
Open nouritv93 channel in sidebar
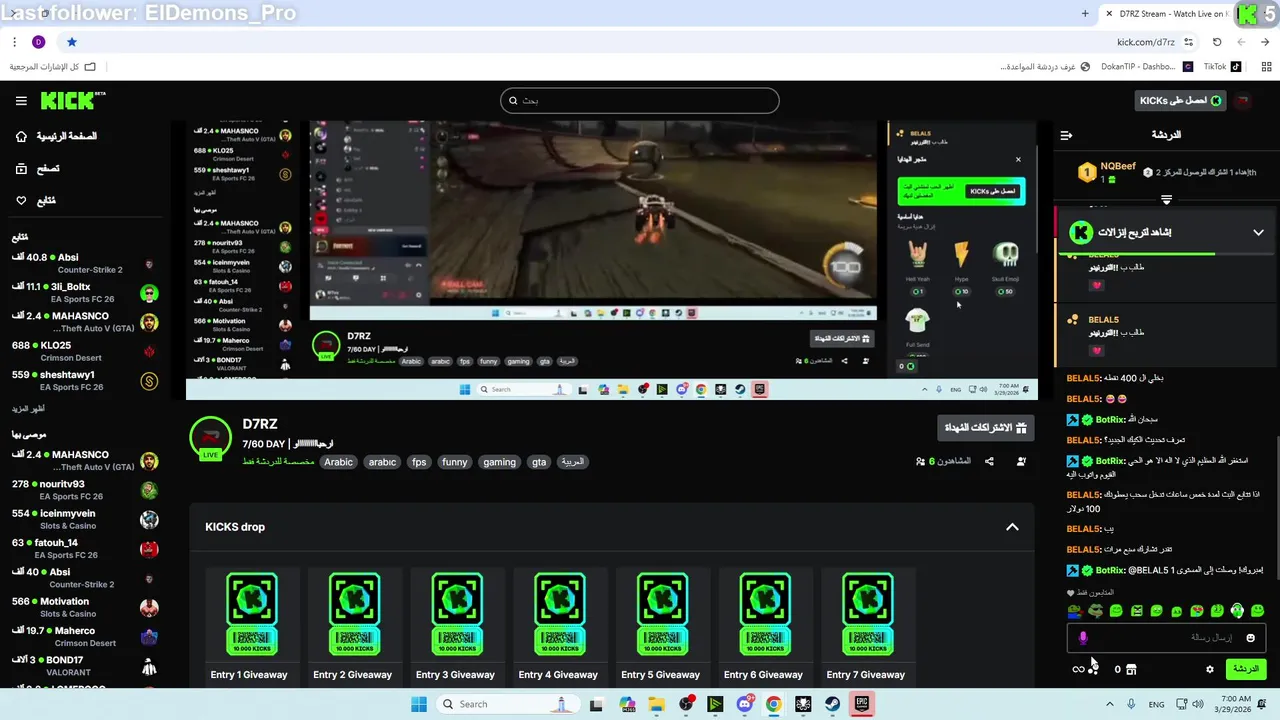(85, 490)
